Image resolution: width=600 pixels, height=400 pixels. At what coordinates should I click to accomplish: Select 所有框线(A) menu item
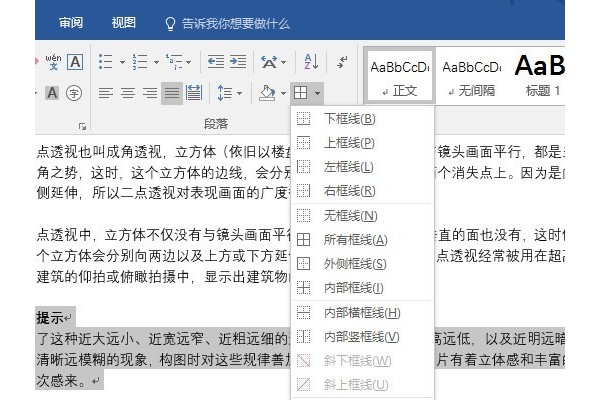pyautogui.click(x=362, y=240)
